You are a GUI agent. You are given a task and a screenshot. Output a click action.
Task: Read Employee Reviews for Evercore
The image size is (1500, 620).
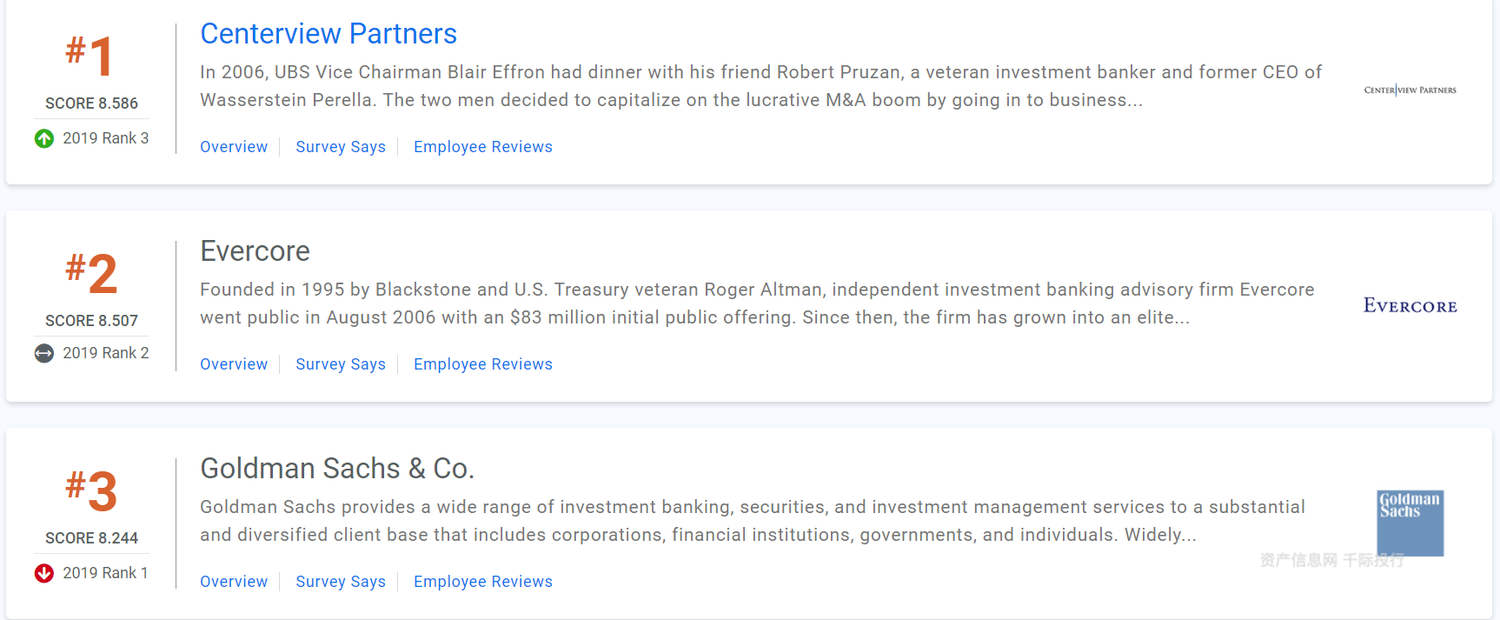point(483,364)
